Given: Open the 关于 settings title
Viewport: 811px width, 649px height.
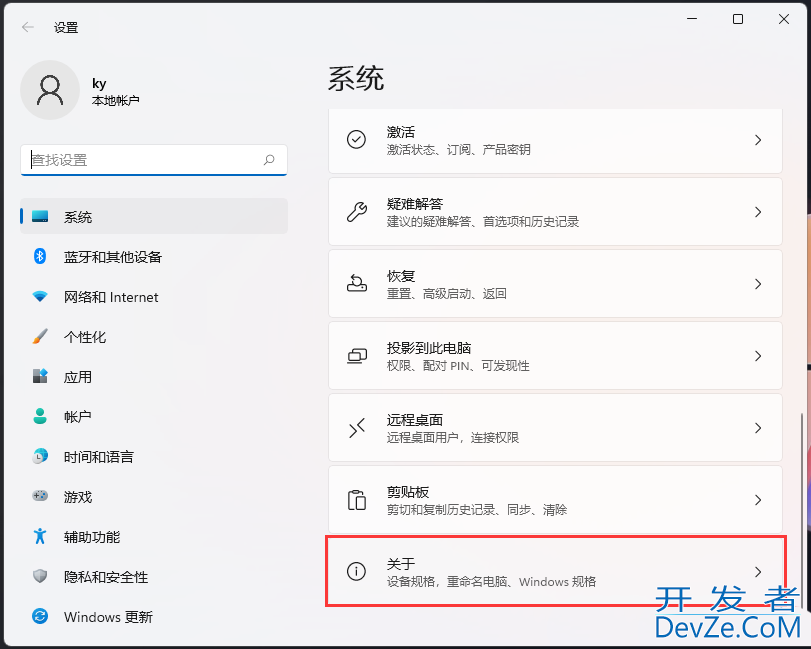Looking at the screenshot, I should pyautogui.click(x=401, y=563).
